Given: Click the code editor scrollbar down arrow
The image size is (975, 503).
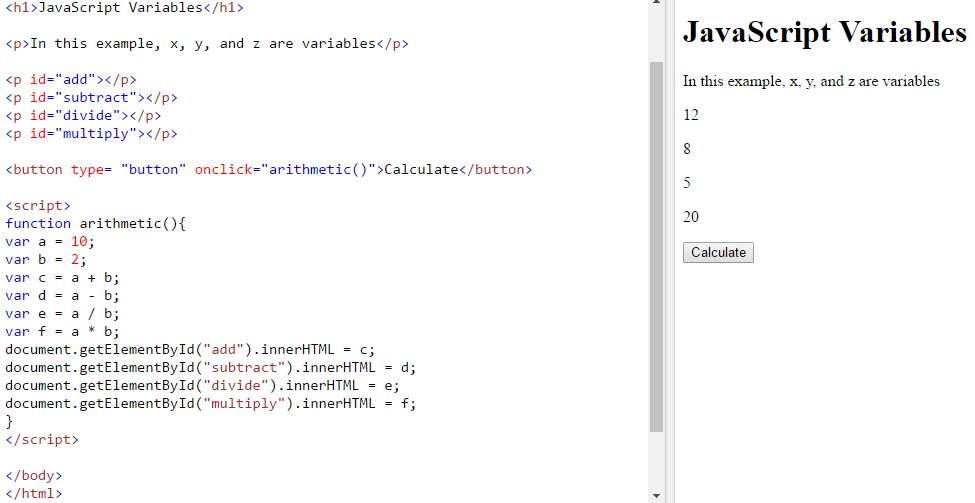Looking at the screenshot, I should point(656,496).
